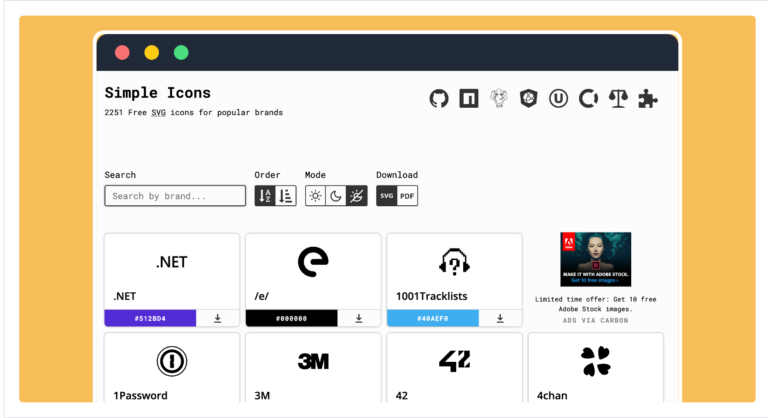Sort icons by color order

coord(286,196)
